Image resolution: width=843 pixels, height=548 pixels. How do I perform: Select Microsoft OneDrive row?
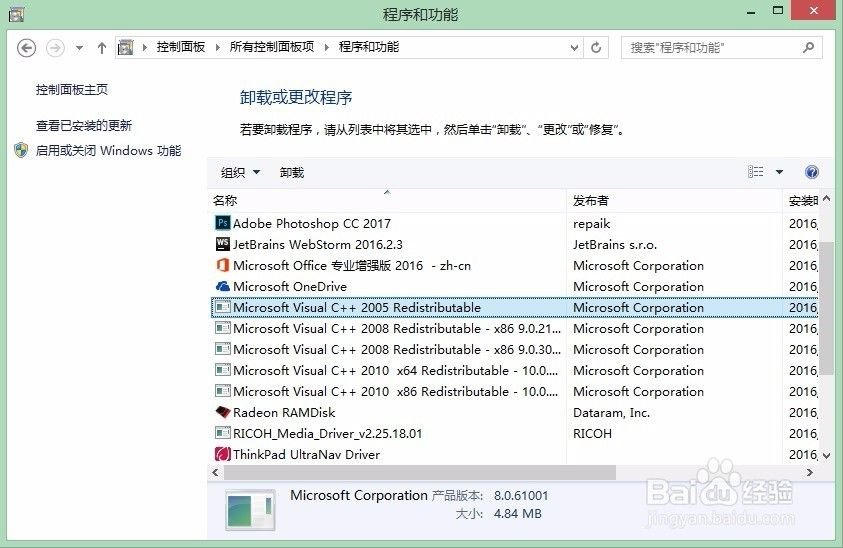click(x=515, y=286)
